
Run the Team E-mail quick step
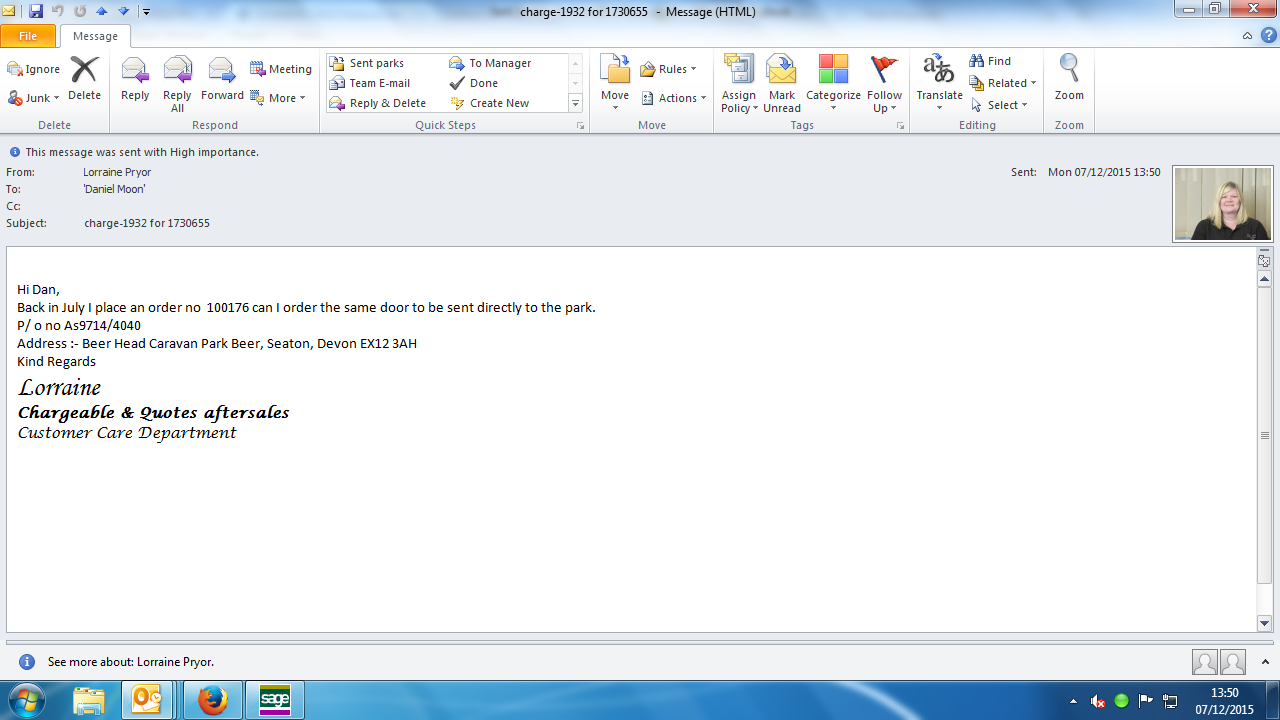tap(369, 83)
